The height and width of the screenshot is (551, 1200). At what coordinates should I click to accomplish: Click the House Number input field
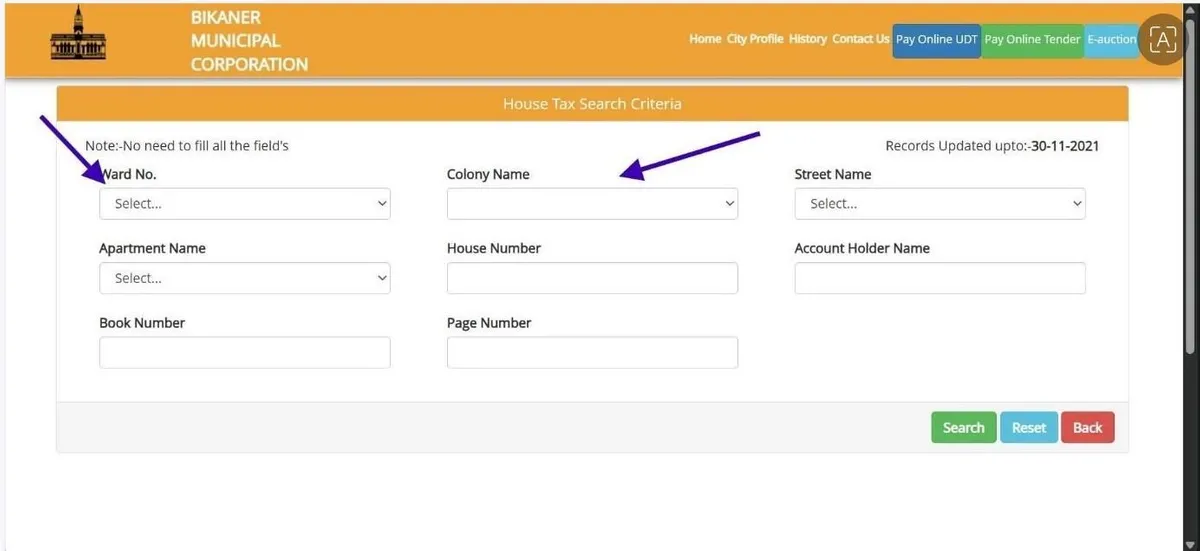click(x=592, y=279)
